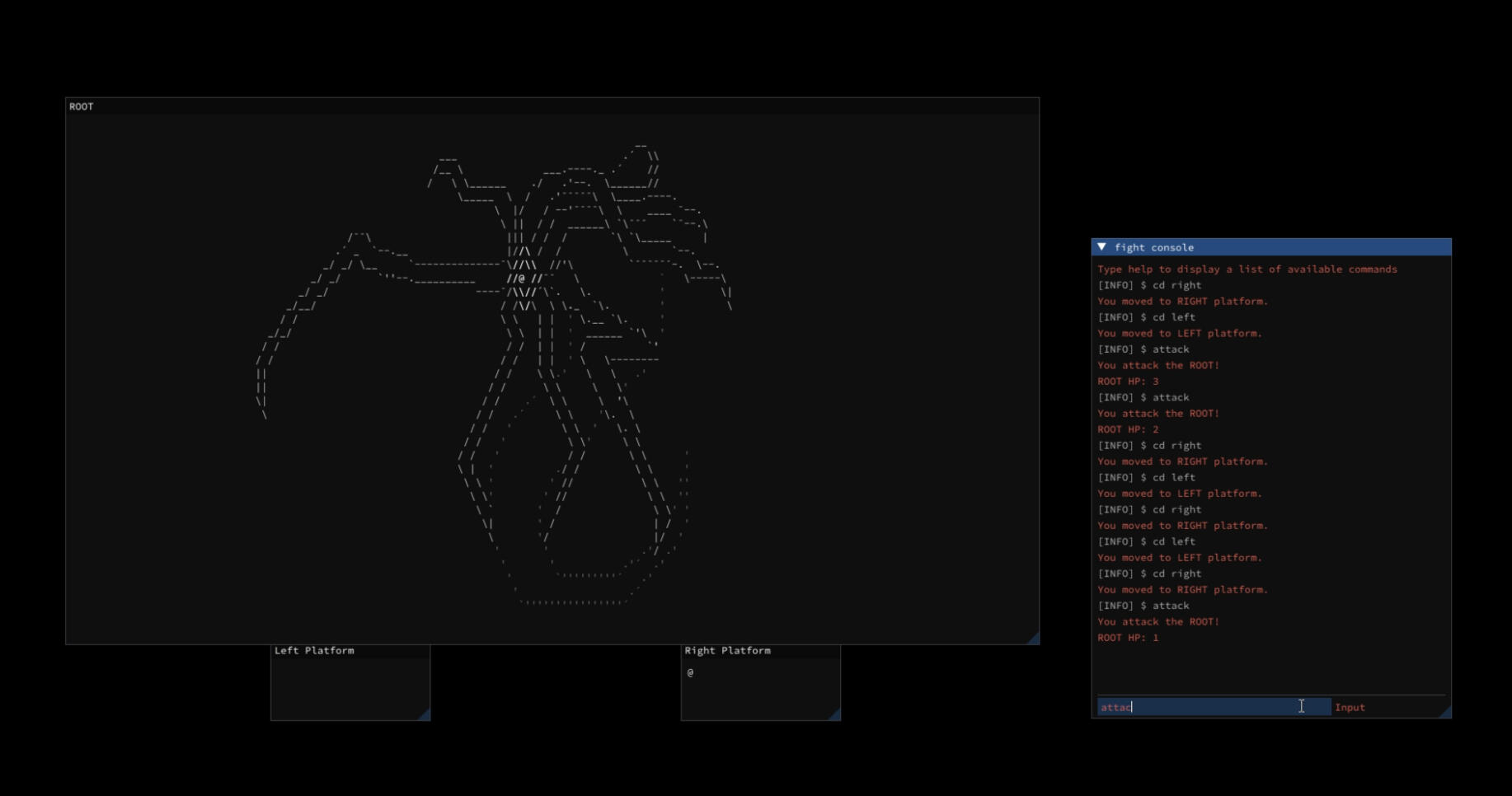Click the ROOT window's corner resize grip
This screenshot has width=1512, height=796.
[1034, 639]
